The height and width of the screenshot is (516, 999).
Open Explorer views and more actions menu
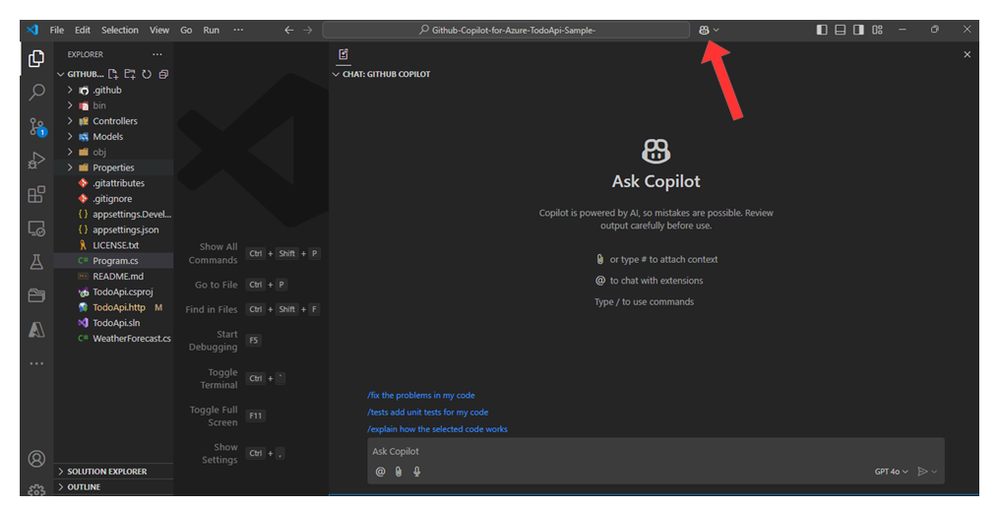coord(157,54)
